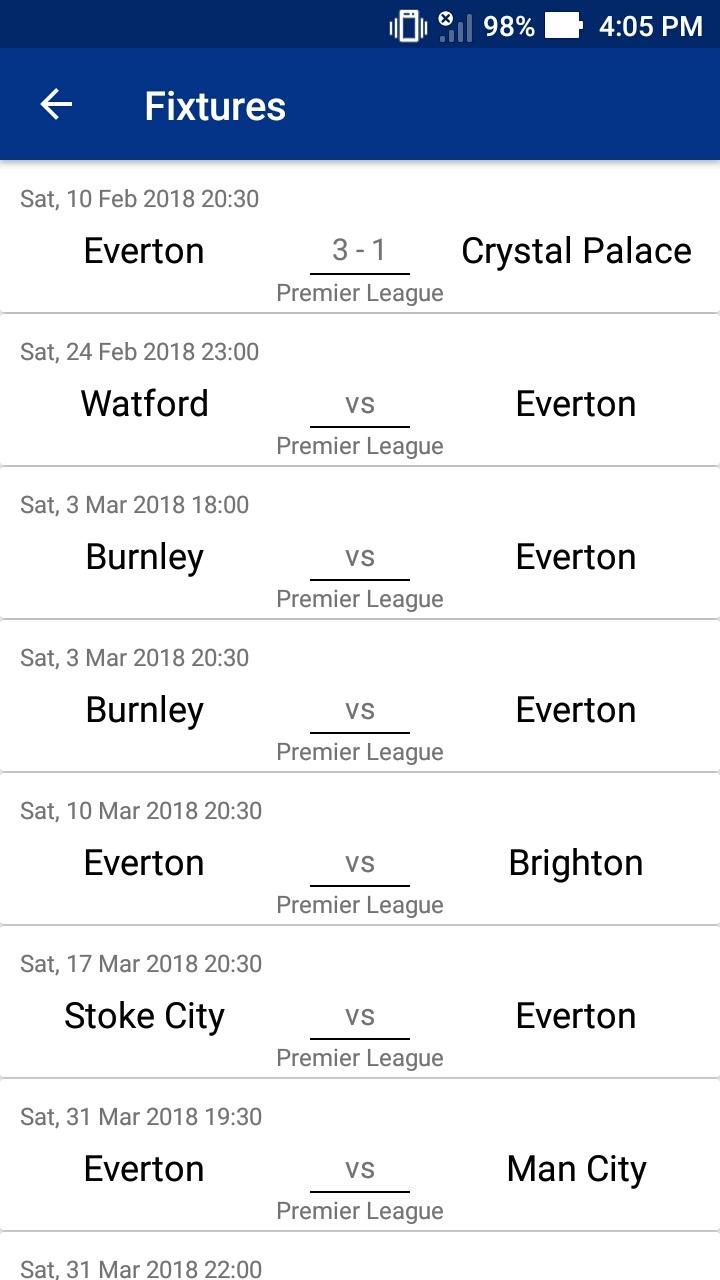Image resolution: width=720 pixels, height=1280 pixels.
Task: Open the Everton vs Crystal Palace fixture
Action: 360,238
